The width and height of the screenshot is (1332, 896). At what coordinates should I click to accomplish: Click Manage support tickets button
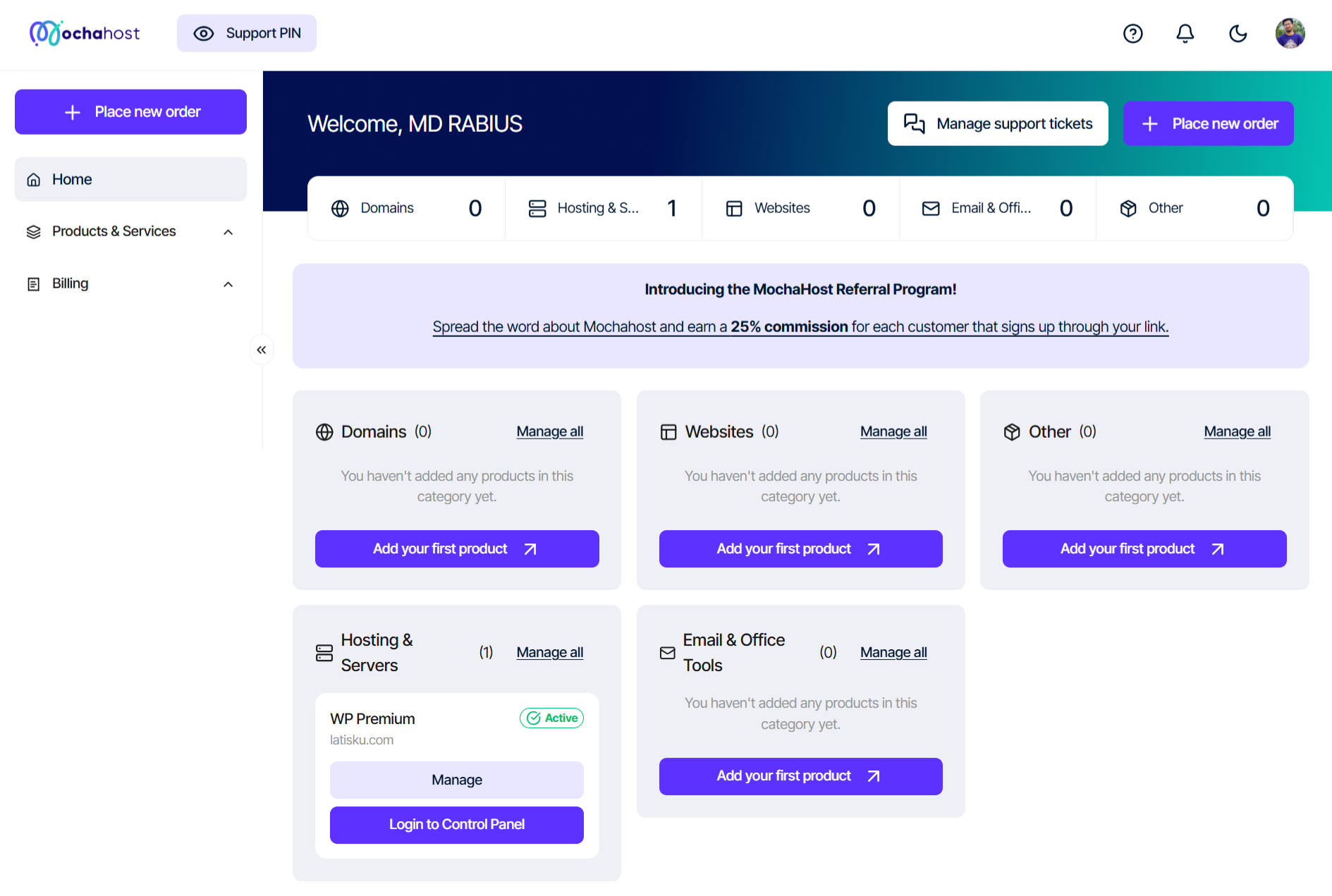(998, 123)
